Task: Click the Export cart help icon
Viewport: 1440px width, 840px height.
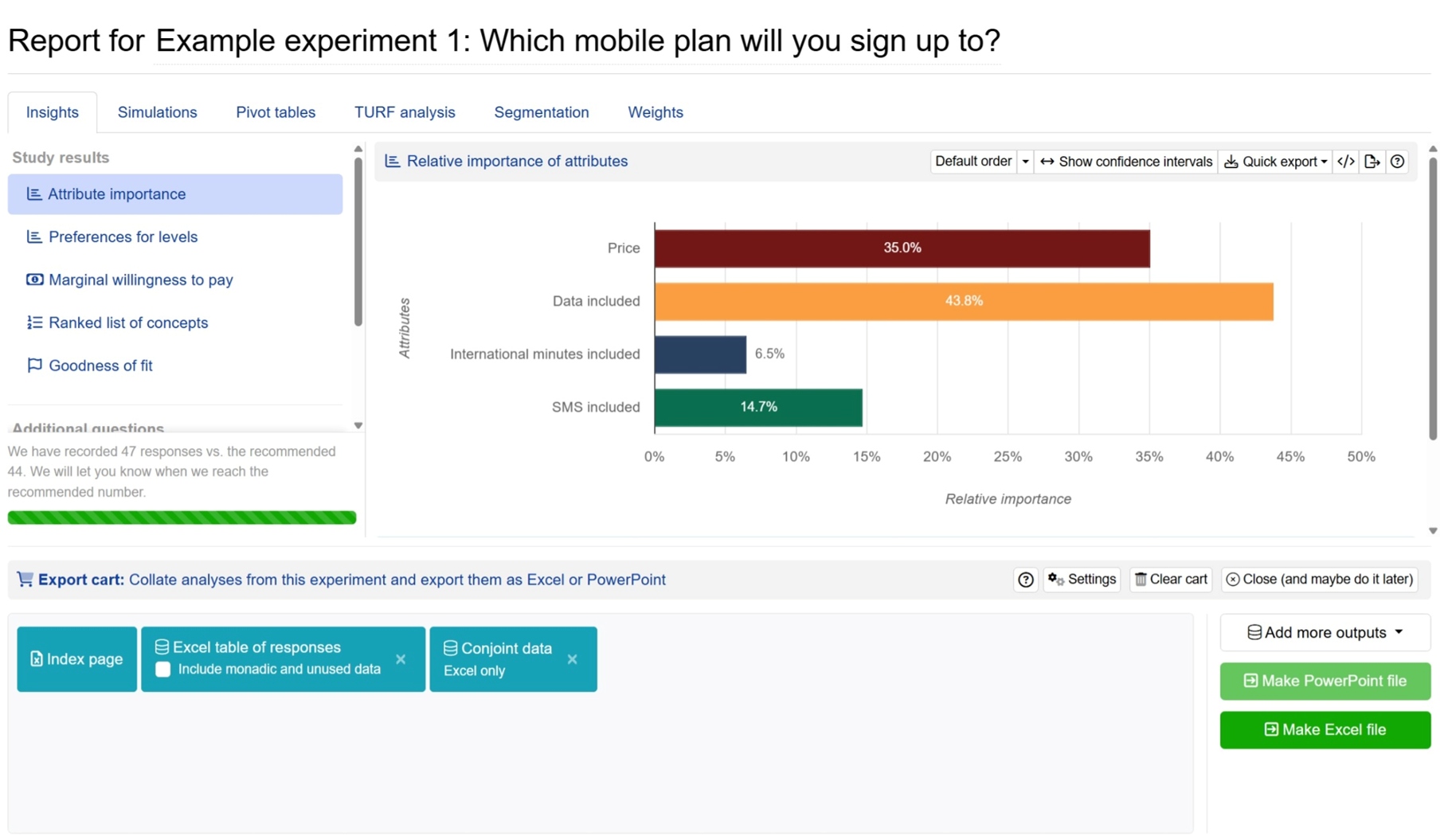Action: (1025, 580)
